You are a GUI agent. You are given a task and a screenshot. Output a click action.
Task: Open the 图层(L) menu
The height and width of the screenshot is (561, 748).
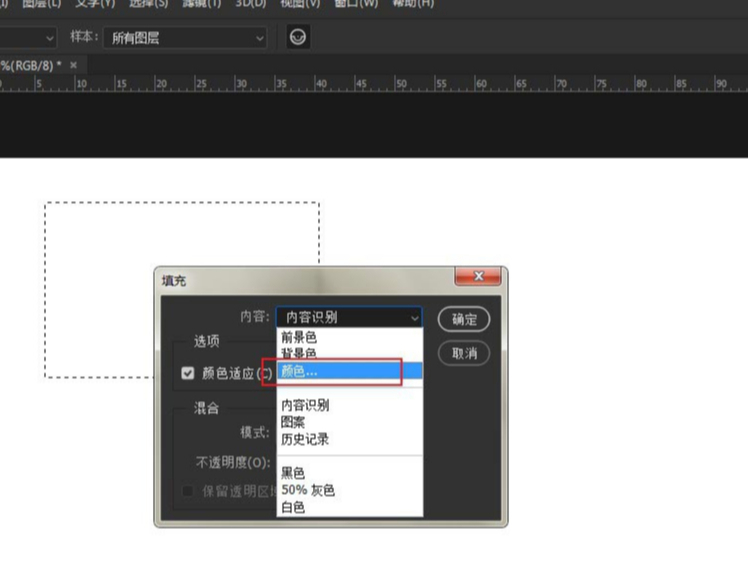(42, 4)
